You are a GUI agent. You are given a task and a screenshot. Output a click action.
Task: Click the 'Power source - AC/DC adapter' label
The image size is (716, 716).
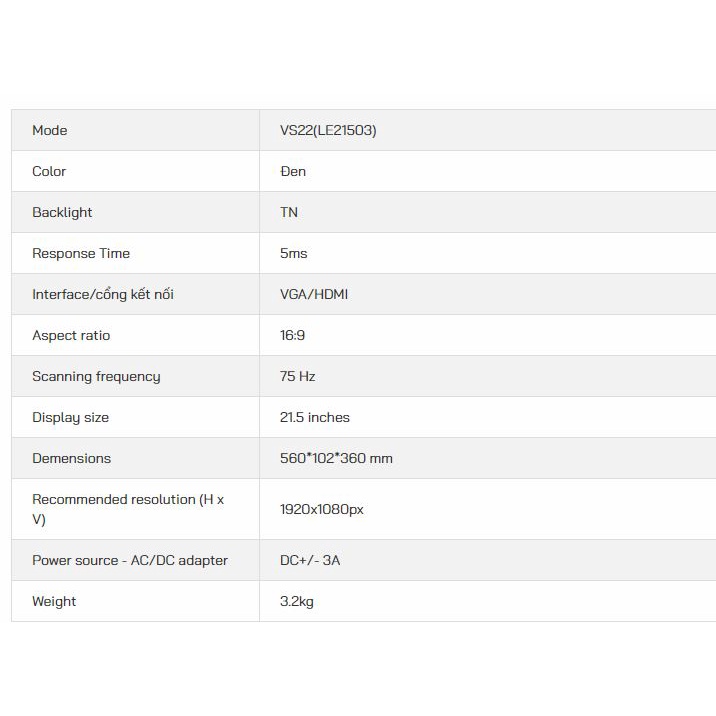pyautogui.click(x=130, y=560)
